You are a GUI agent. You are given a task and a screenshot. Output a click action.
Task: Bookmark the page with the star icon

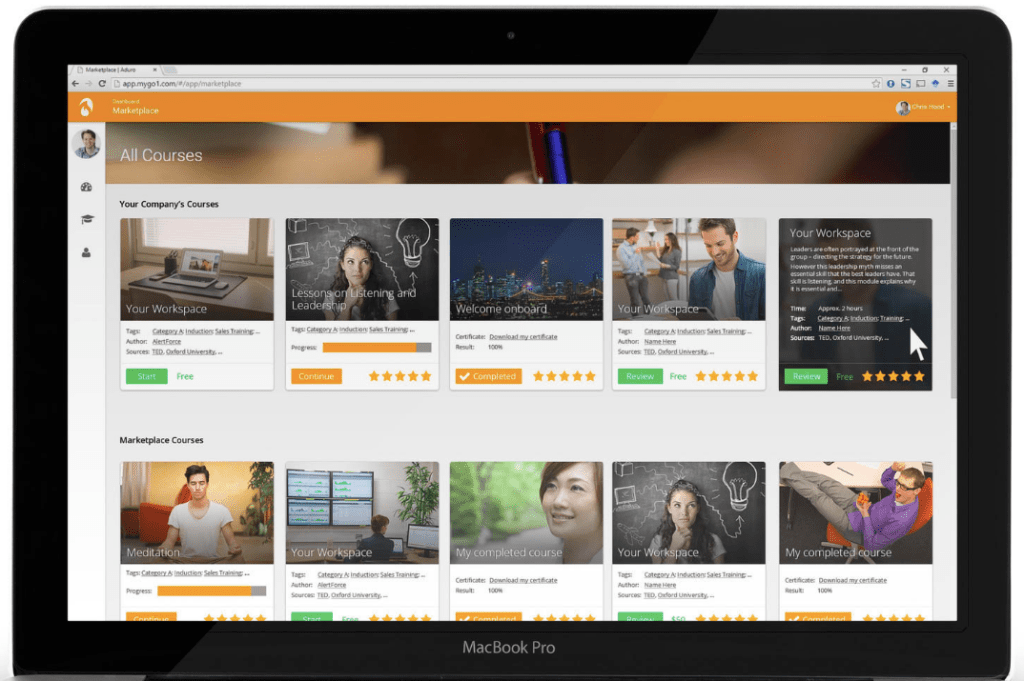[x=876, y=84]
